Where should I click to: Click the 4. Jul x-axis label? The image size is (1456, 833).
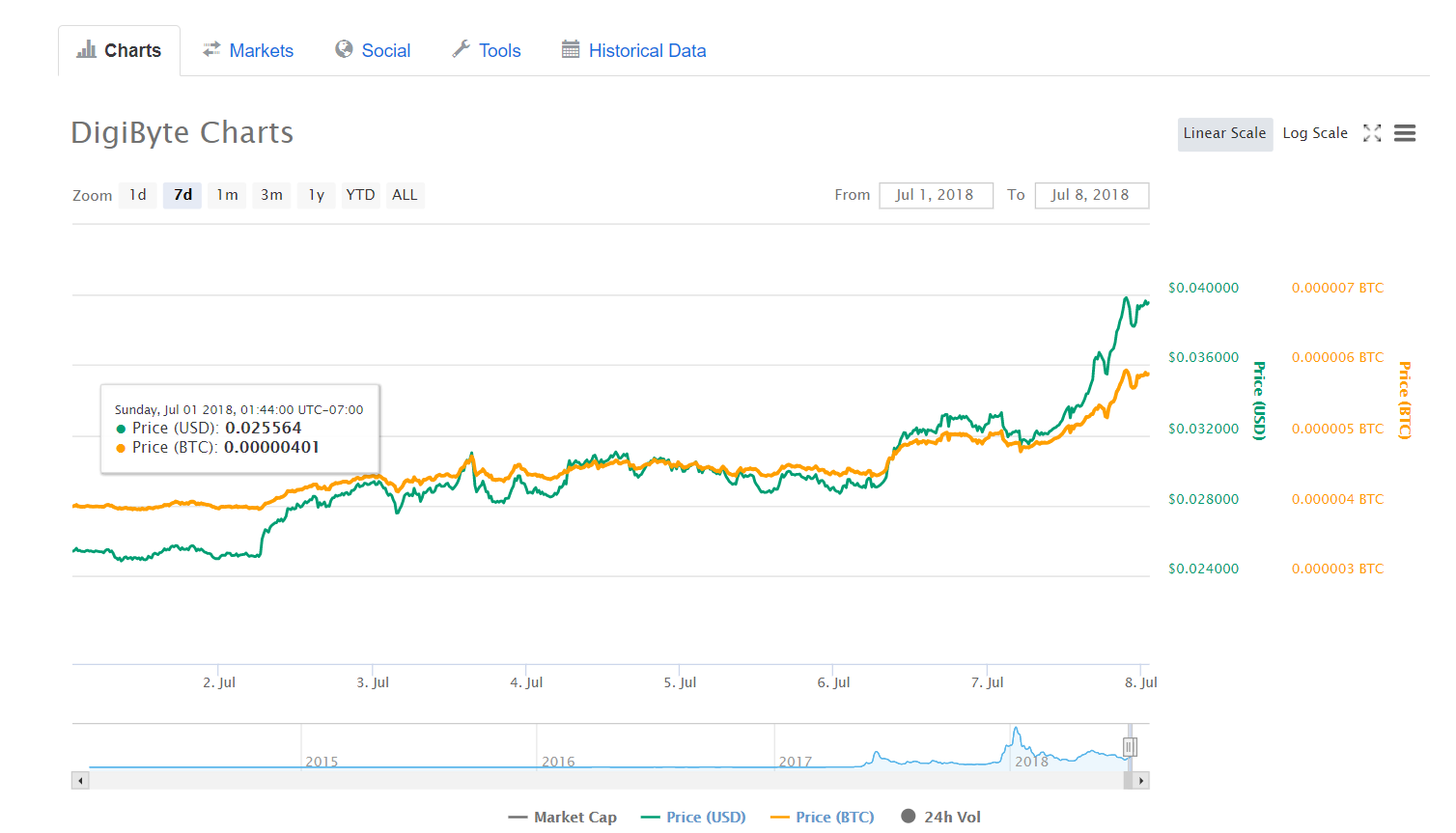click(526, 682)
